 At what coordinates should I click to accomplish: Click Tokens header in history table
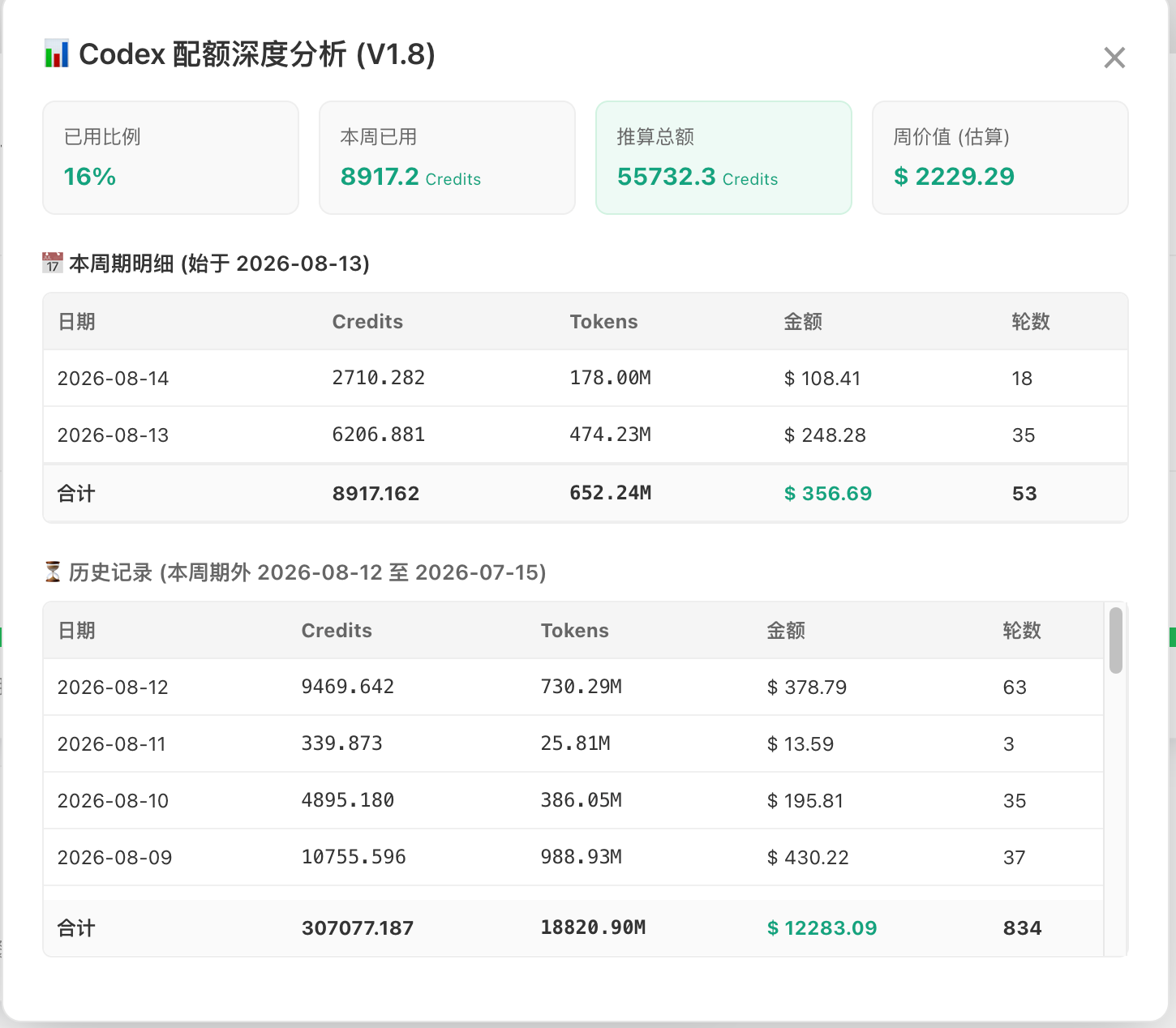pos(574,631)
